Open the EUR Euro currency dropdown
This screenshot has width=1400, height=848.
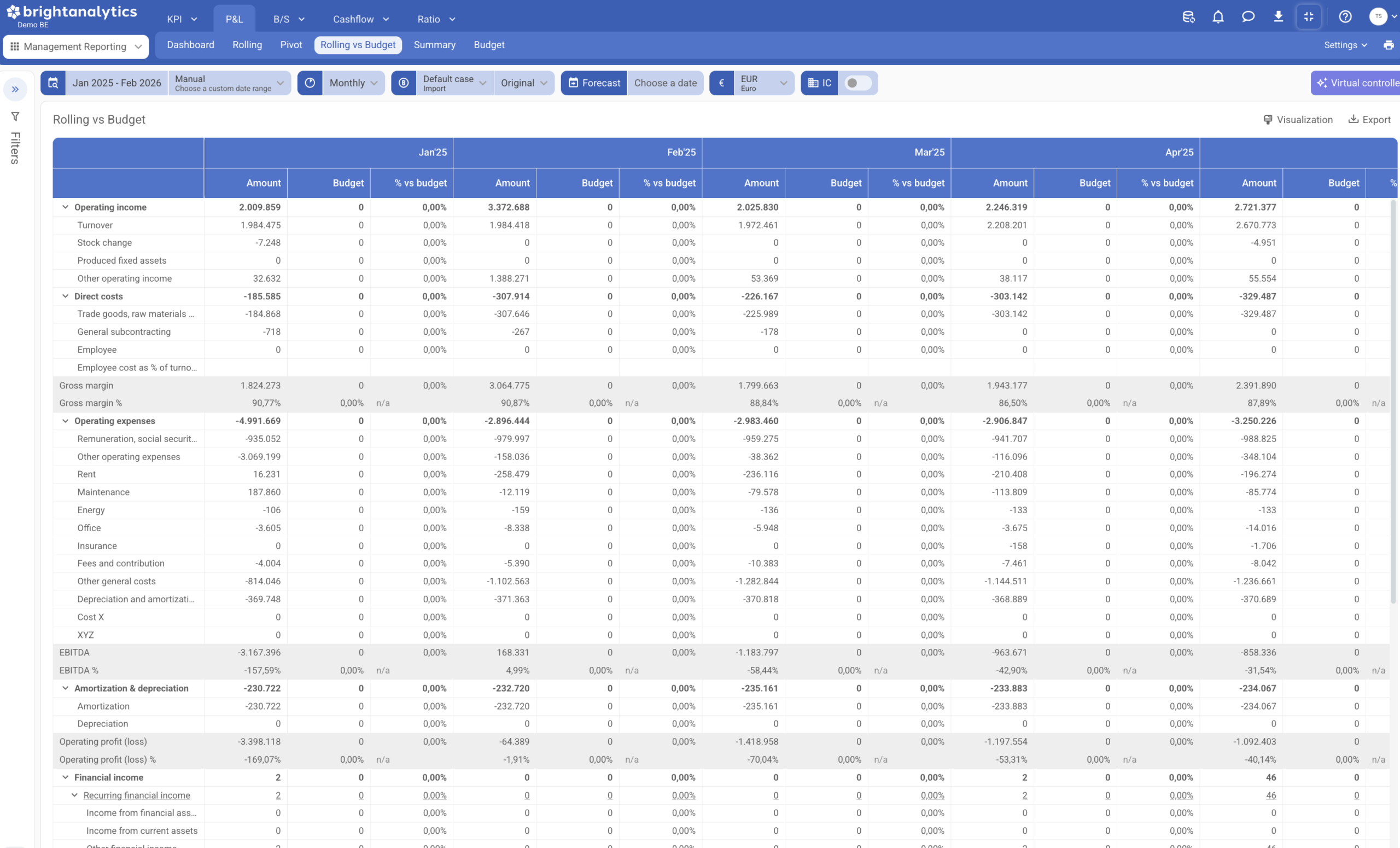(x=764, y=83)
